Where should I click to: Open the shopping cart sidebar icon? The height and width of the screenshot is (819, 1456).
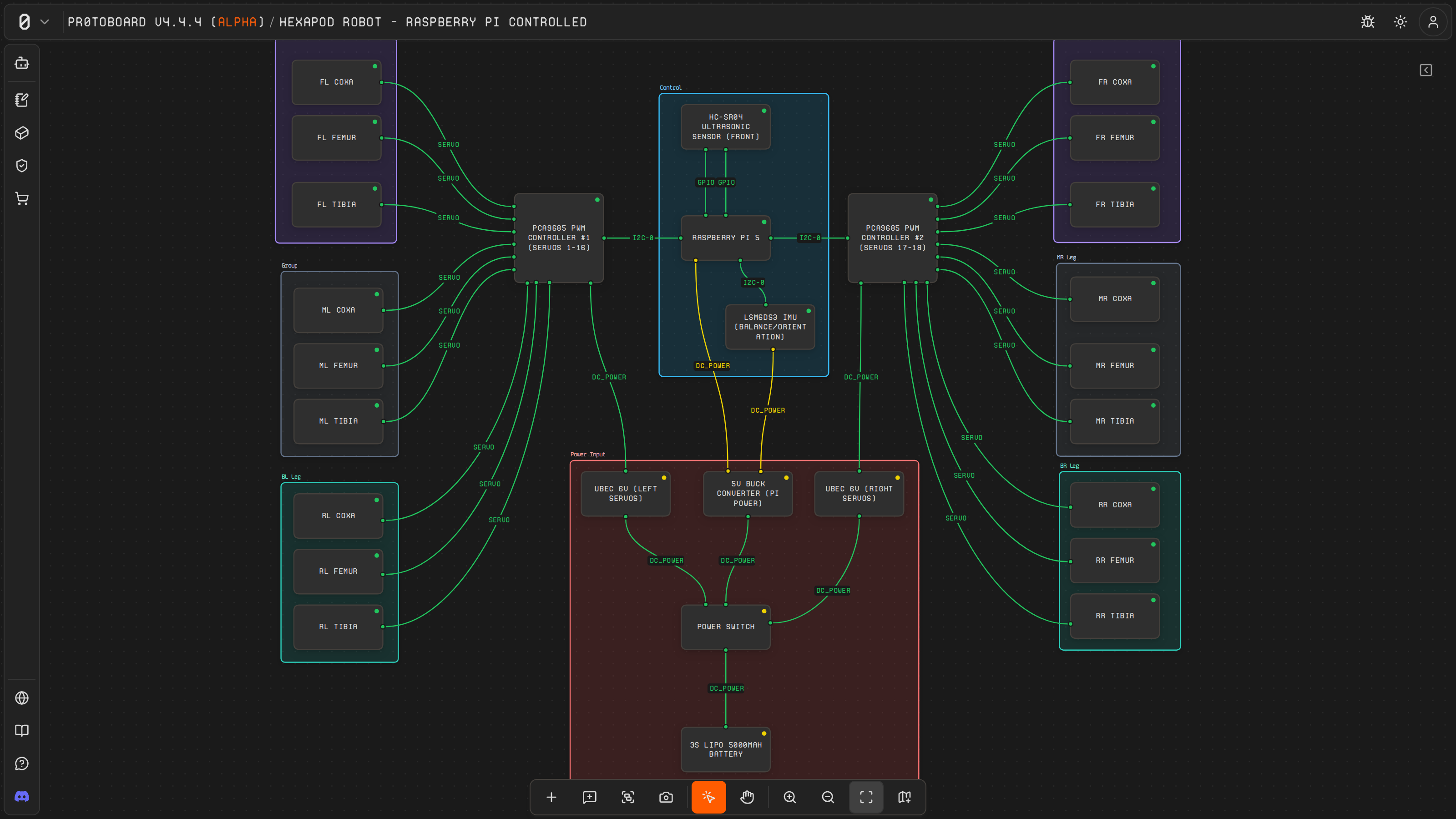tap(22, 198)
